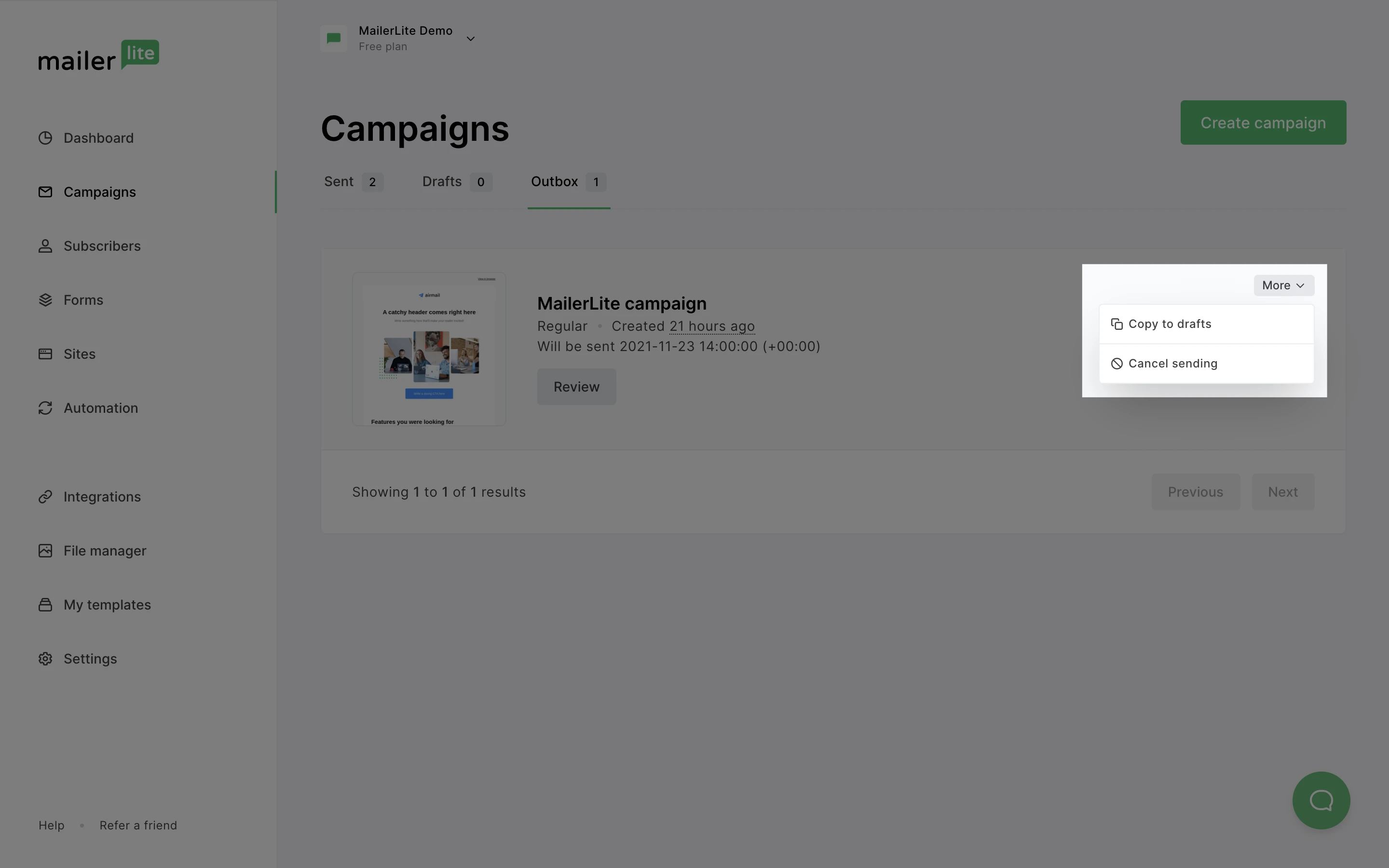Open the Dashboard clock icon
Image resolution: width=1389 pixels, height=868 pixels.
tap(45, 138)
